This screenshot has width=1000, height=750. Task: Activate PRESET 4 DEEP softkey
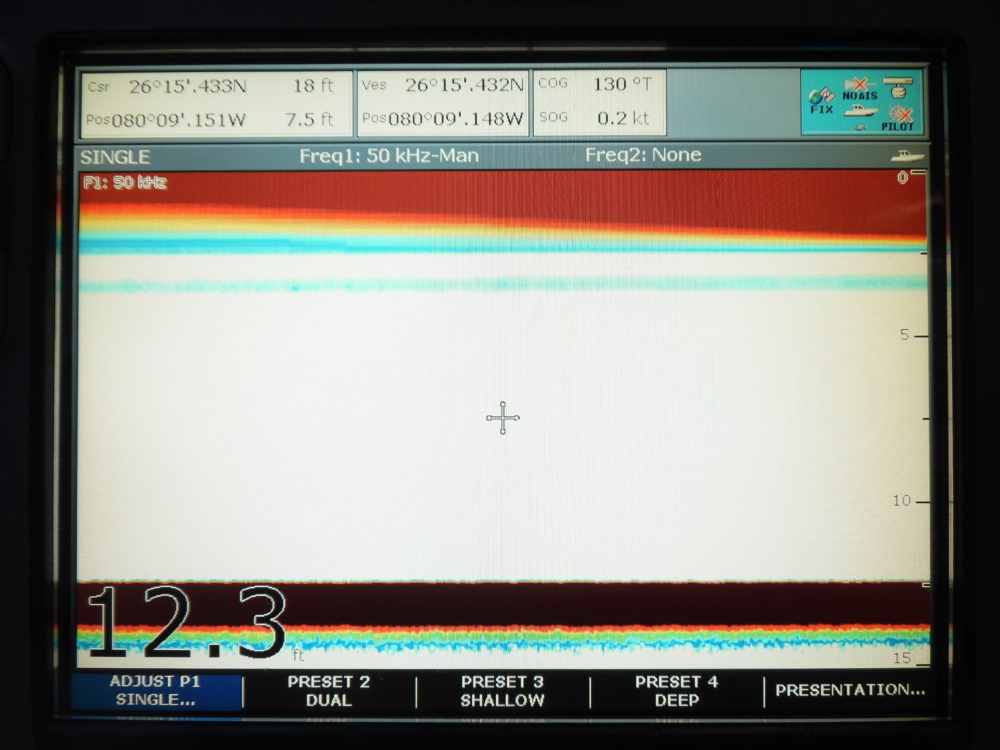pos(676,691)
